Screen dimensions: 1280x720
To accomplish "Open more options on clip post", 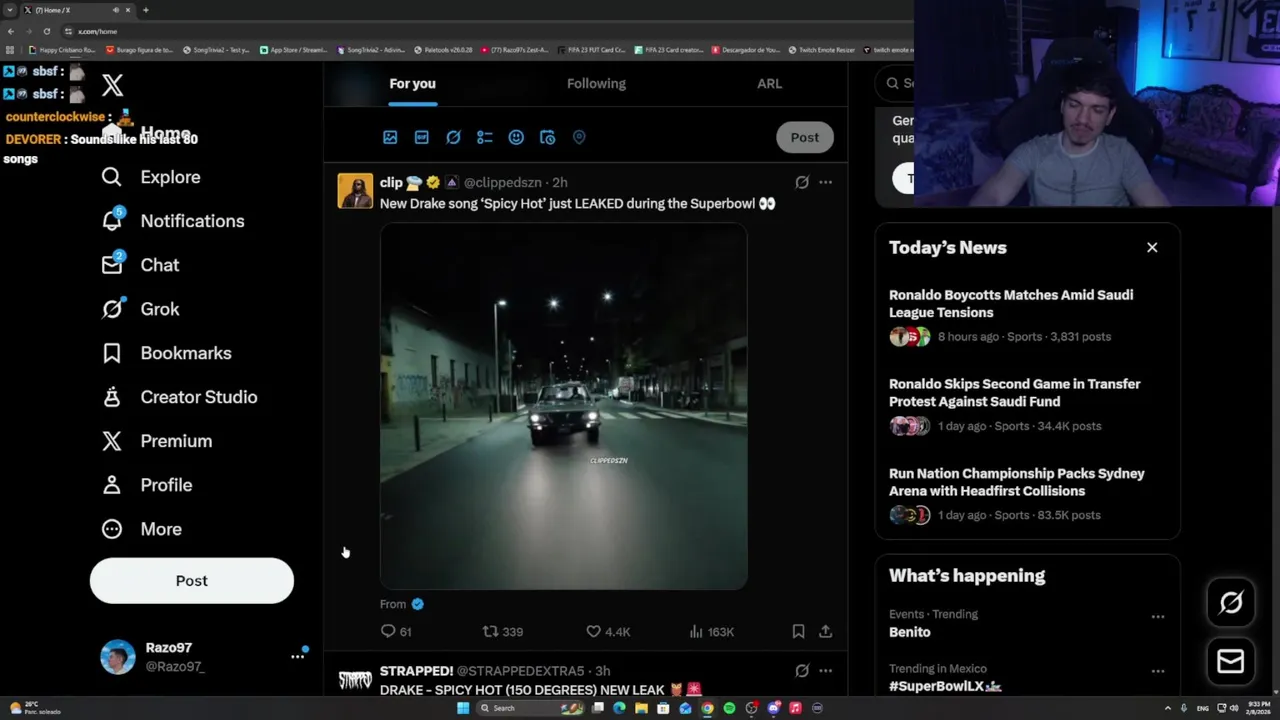I will coord(825,182).
